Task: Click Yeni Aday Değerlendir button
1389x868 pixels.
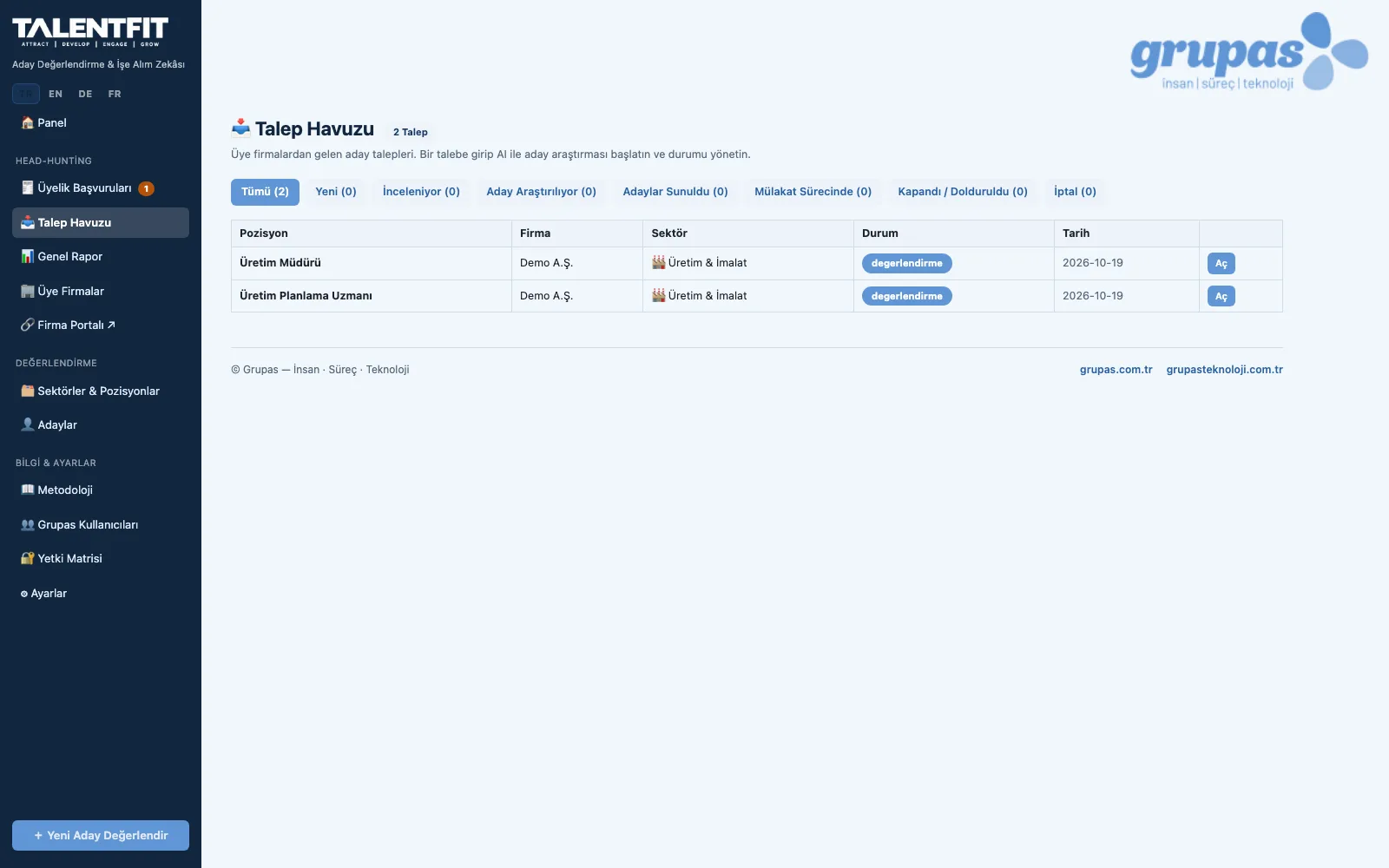Action: [x=101, y=836]
